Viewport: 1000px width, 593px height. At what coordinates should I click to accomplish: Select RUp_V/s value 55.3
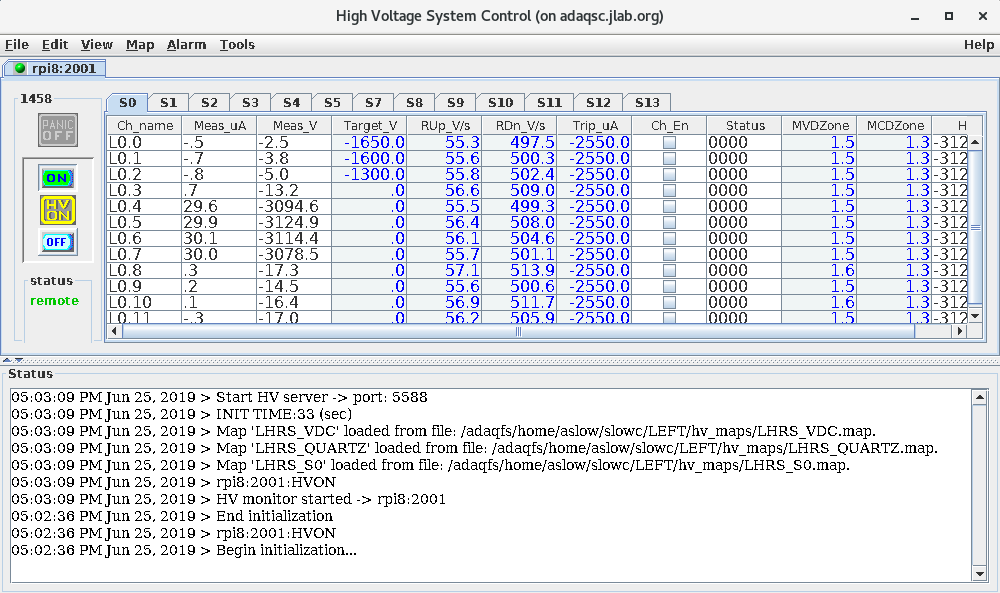click(x=445, y=142)
